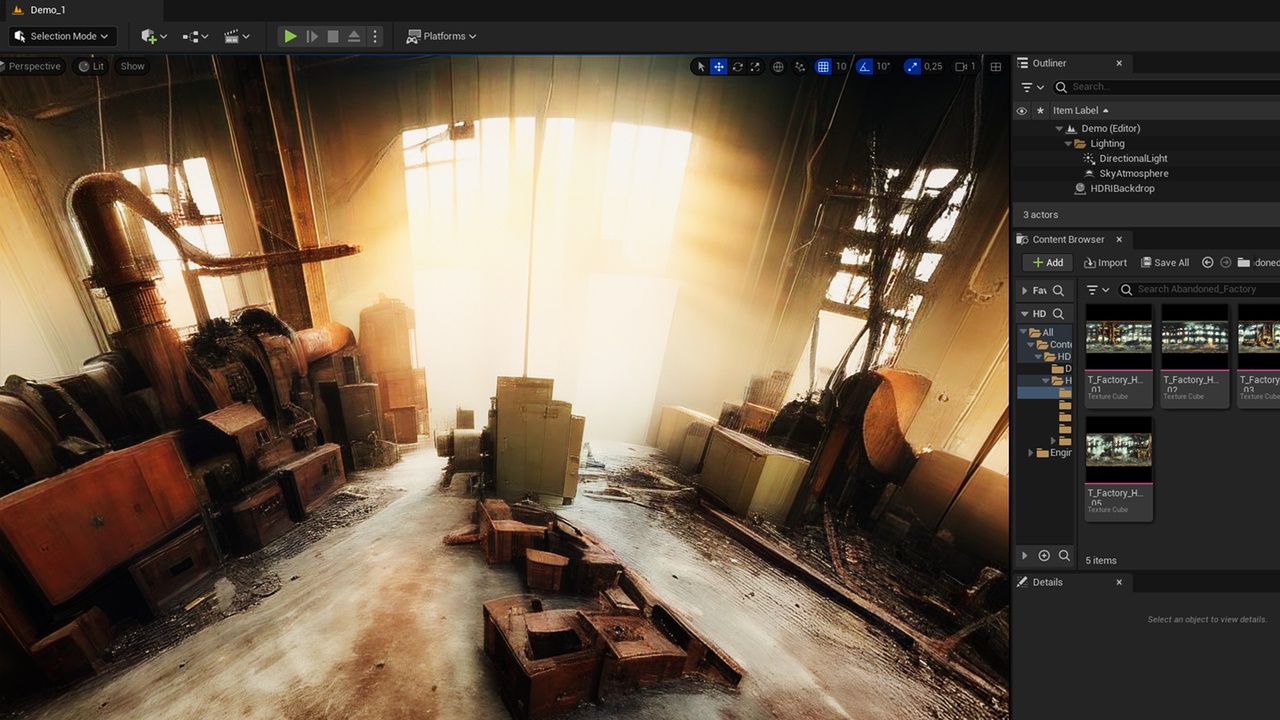Viewport: 1280px width, 720px height.
Task: Start Play in Editor with green arrow
Action: tap(290, 36)
